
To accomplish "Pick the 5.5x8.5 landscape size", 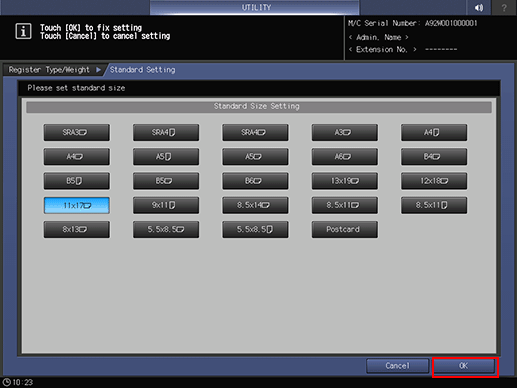I will pos(166,229).
